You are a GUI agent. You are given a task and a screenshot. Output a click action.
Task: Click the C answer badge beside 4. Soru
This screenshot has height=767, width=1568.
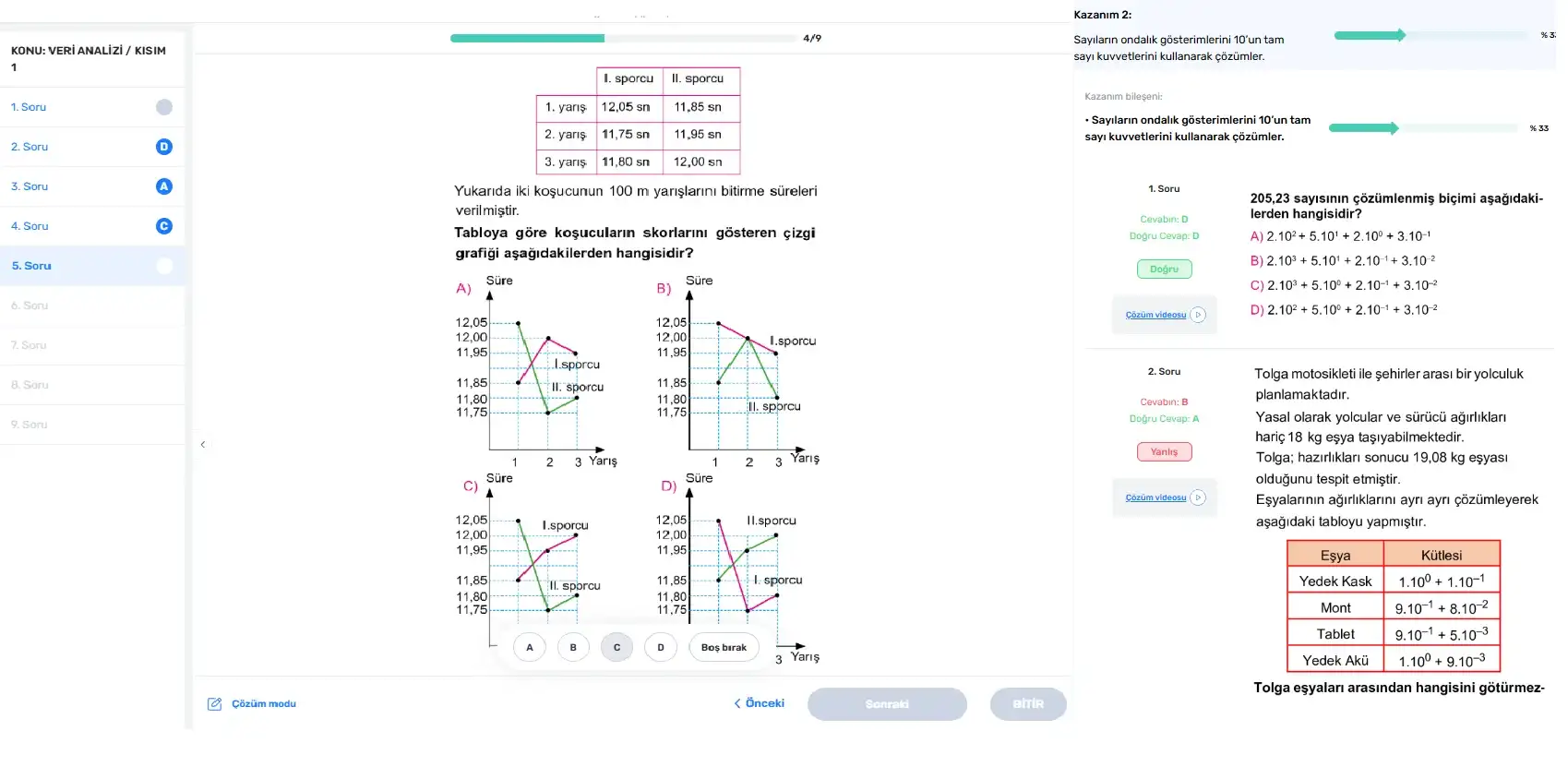[x=164, y=226]
